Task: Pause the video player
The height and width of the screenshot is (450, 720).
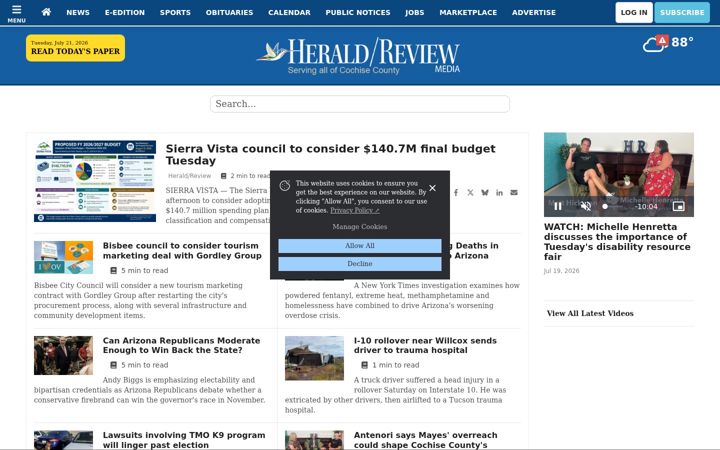Action: coord(557,206)
